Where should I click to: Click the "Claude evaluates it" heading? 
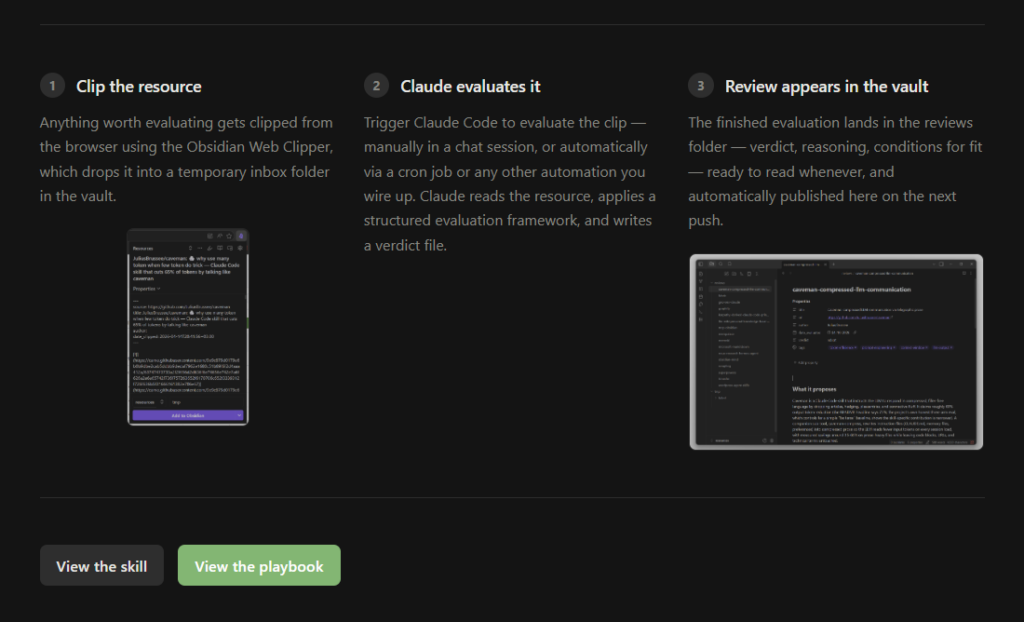pyautogui.click(x=470, y=86)
